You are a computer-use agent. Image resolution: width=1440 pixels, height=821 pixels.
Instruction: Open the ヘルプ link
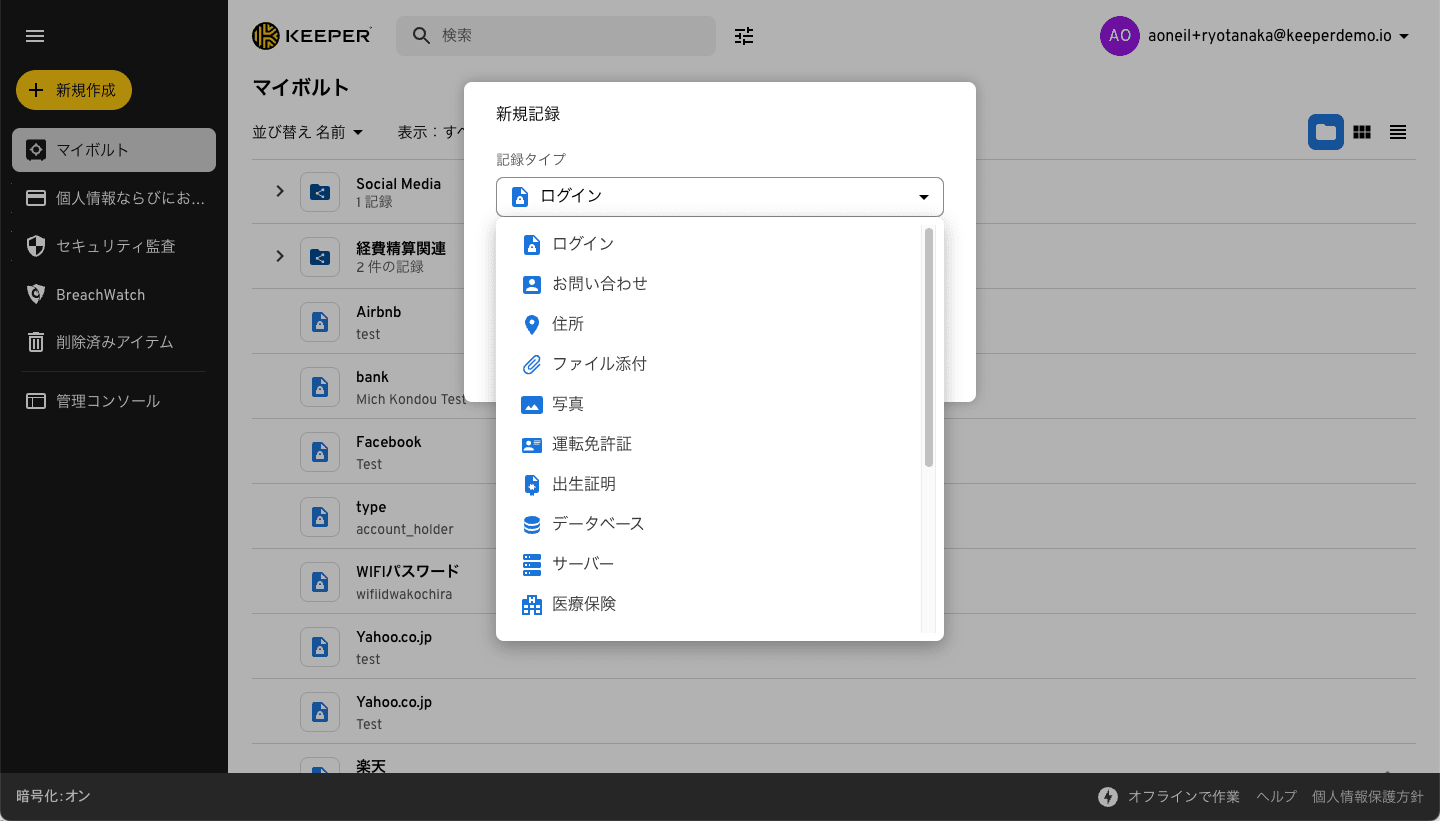click(1276, 797)
